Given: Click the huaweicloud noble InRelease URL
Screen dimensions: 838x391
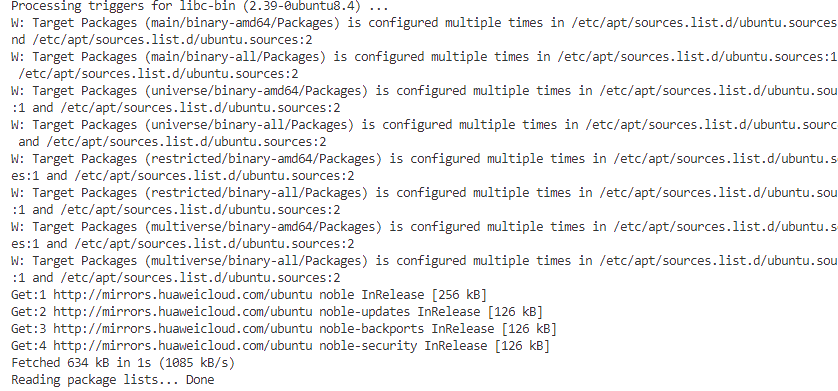Looking at the screenshot, I should click(182, 295).
